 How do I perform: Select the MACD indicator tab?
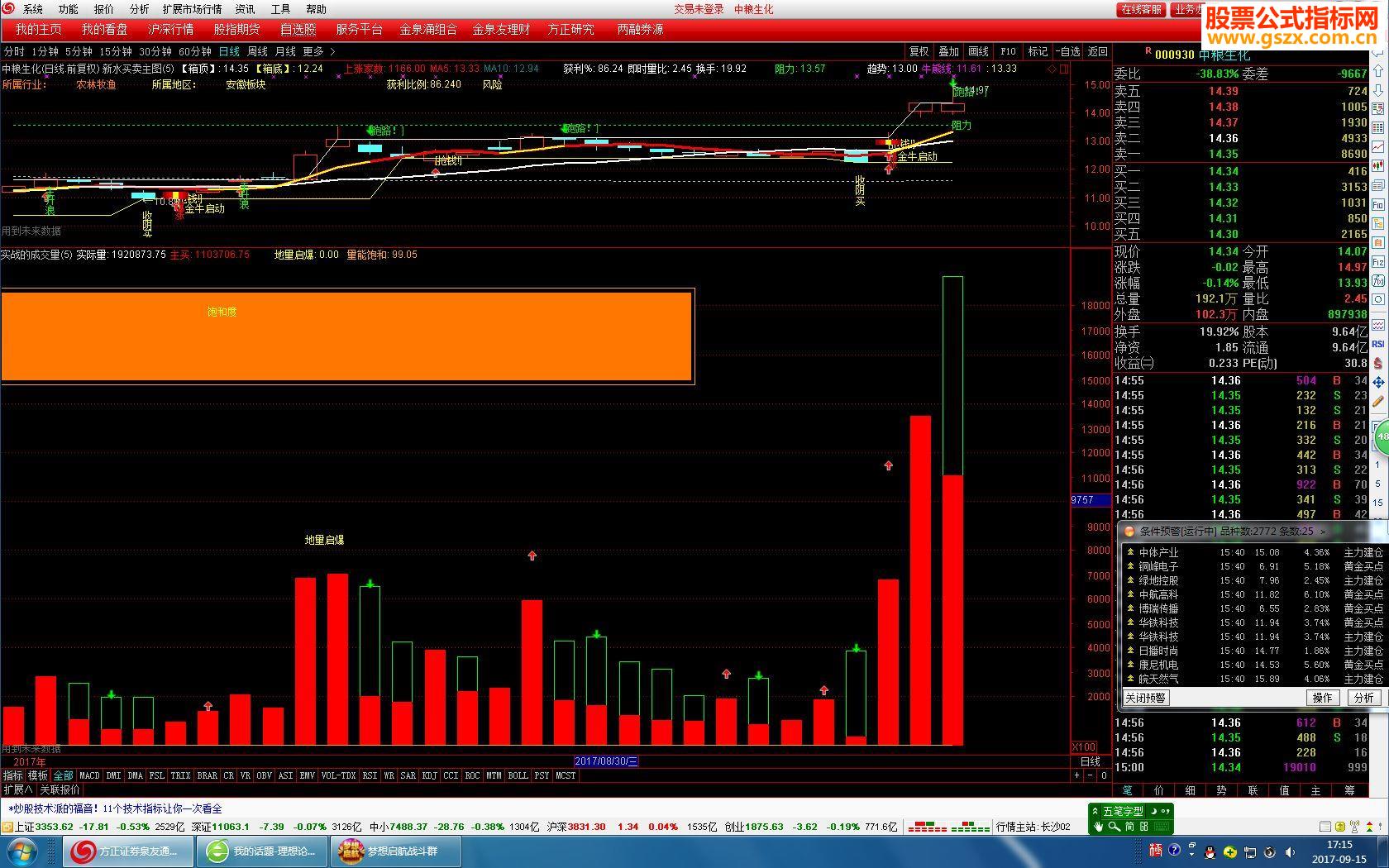89,775
